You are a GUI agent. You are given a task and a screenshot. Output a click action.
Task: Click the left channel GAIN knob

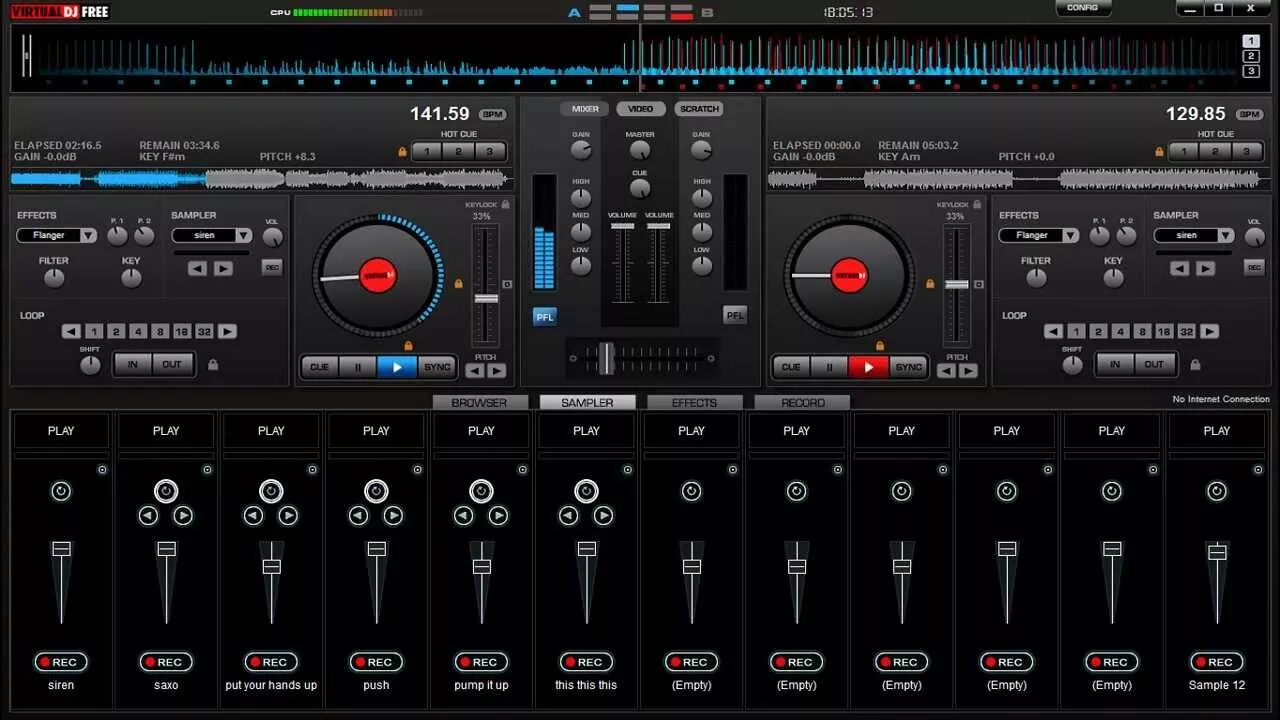pyautogui.click(x=581, y=150)
